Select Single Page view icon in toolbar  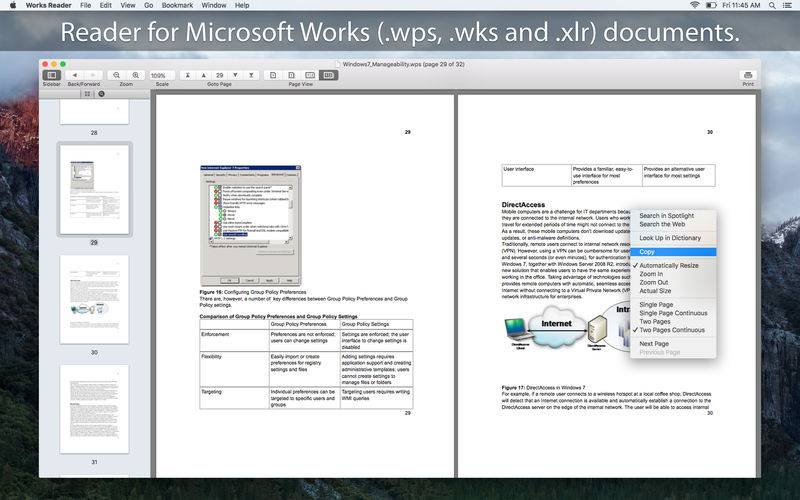(x=273, y=75)
